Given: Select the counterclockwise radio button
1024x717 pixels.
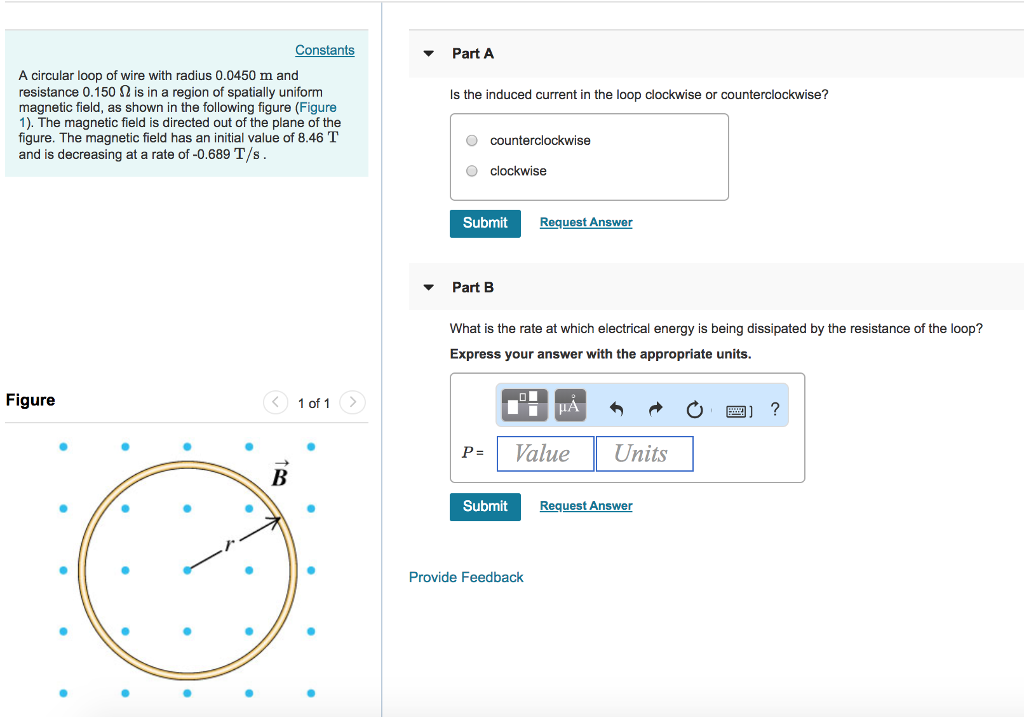Looking at the screenshot, I should pos(471,140).
